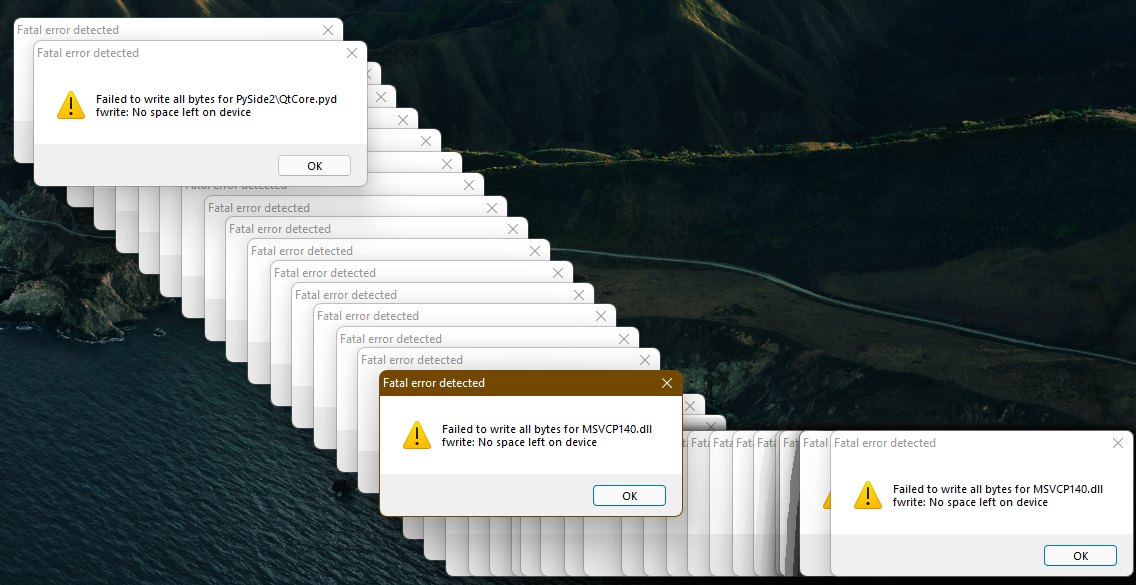Dismiss the focused MSVCP140.dll error with its close button
1136x585 pixels.
[x=666, y=383]
